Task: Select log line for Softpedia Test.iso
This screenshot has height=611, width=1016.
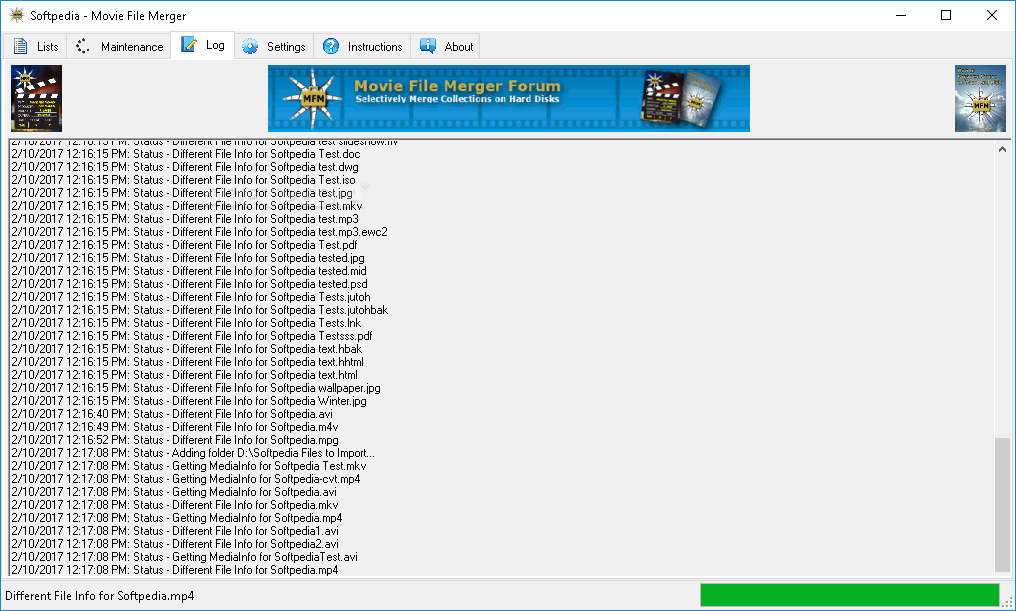Action: pos(183,180)
